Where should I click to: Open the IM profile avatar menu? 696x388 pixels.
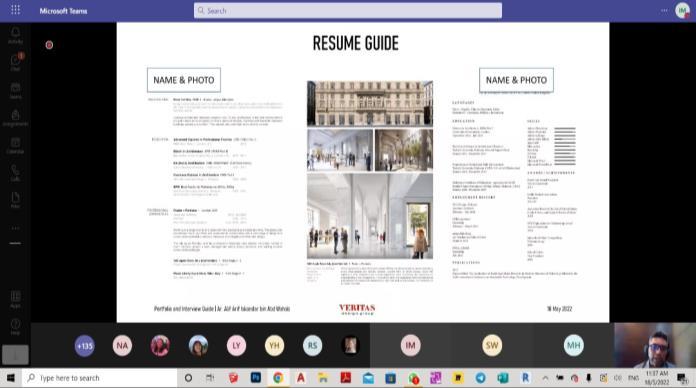click(683, 10)
